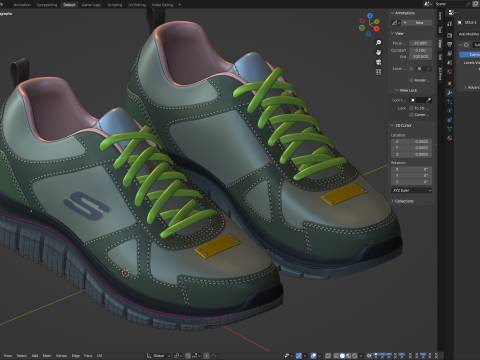Click the Focal Length value field
Image resolution: width=480 pixels, height=360 pixels.
(420, 43)
